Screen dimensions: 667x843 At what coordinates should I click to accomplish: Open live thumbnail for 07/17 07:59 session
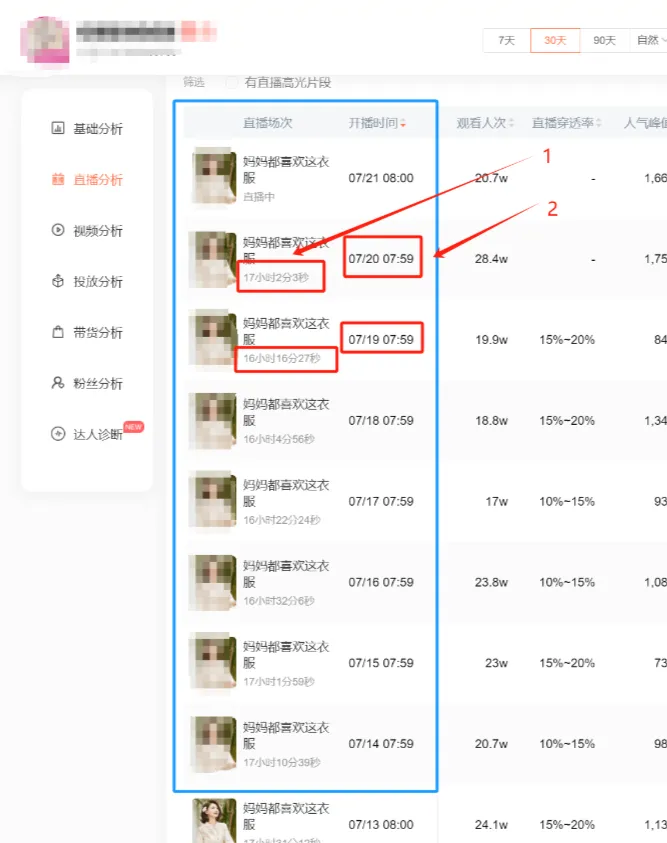tap(214, 499)
